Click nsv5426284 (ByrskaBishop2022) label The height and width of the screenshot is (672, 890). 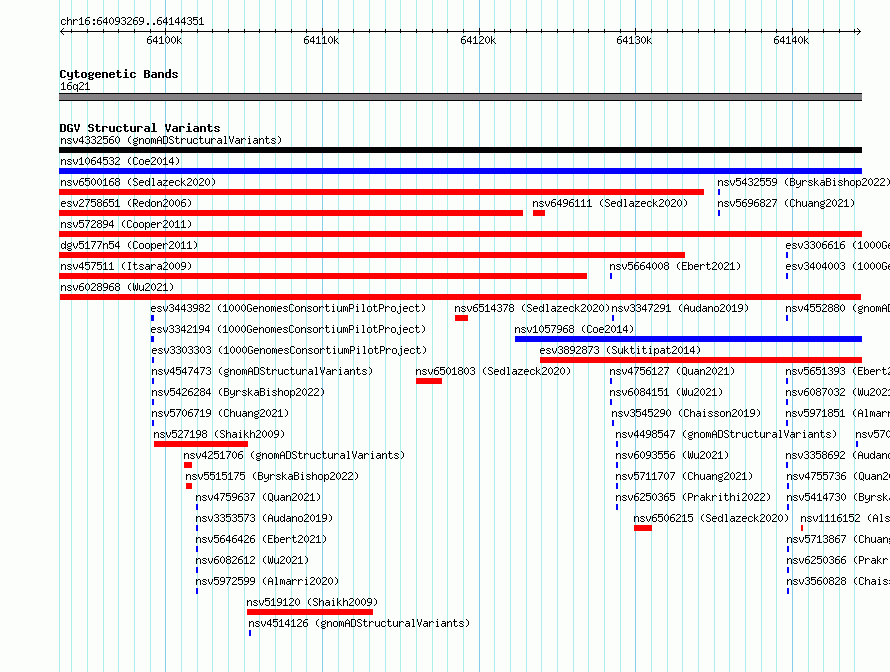[x=238, y=392]
